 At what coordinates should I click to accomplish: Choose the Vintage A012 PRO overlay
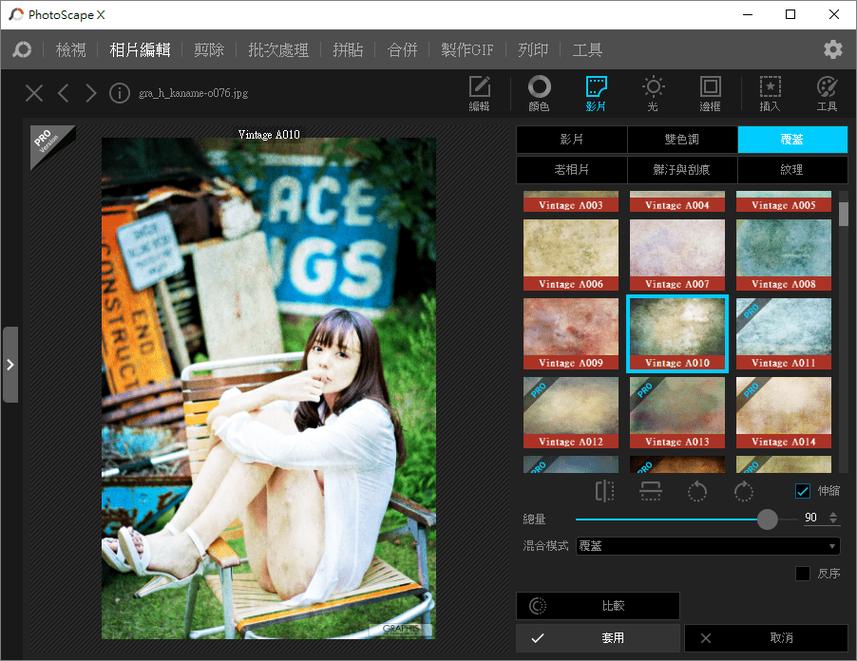coord(571,412)
